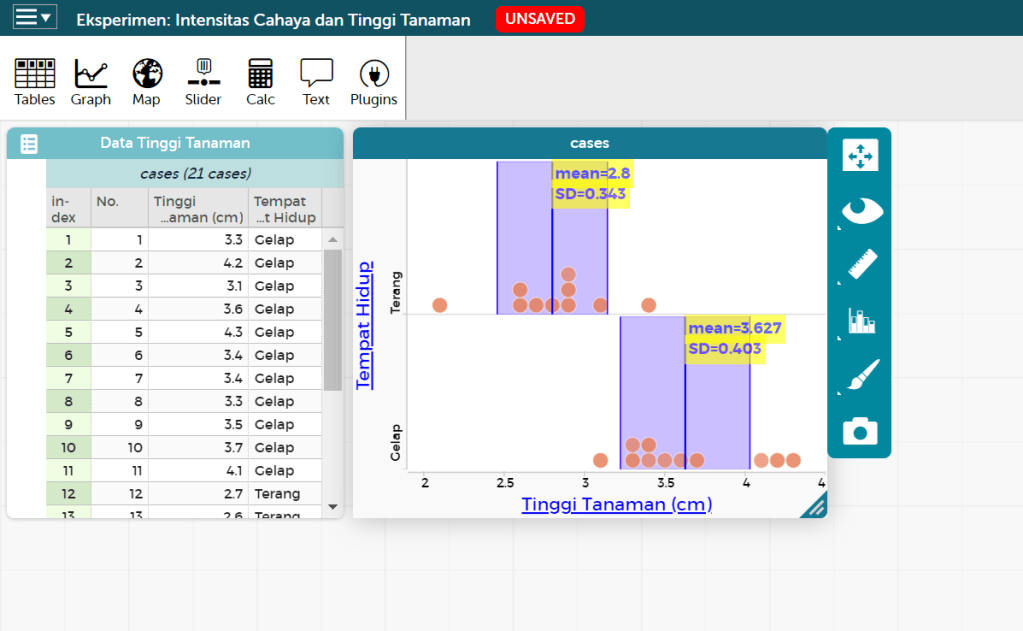Click the UNSAVED status badge
The width and height of the screenshot is (1023, 631).
pos(539,19)
